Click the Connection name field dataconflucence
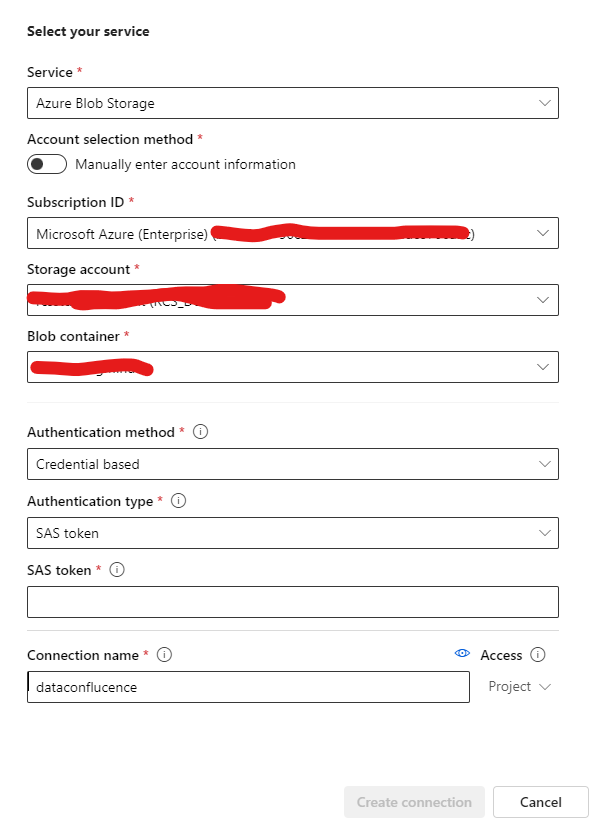 248,687
